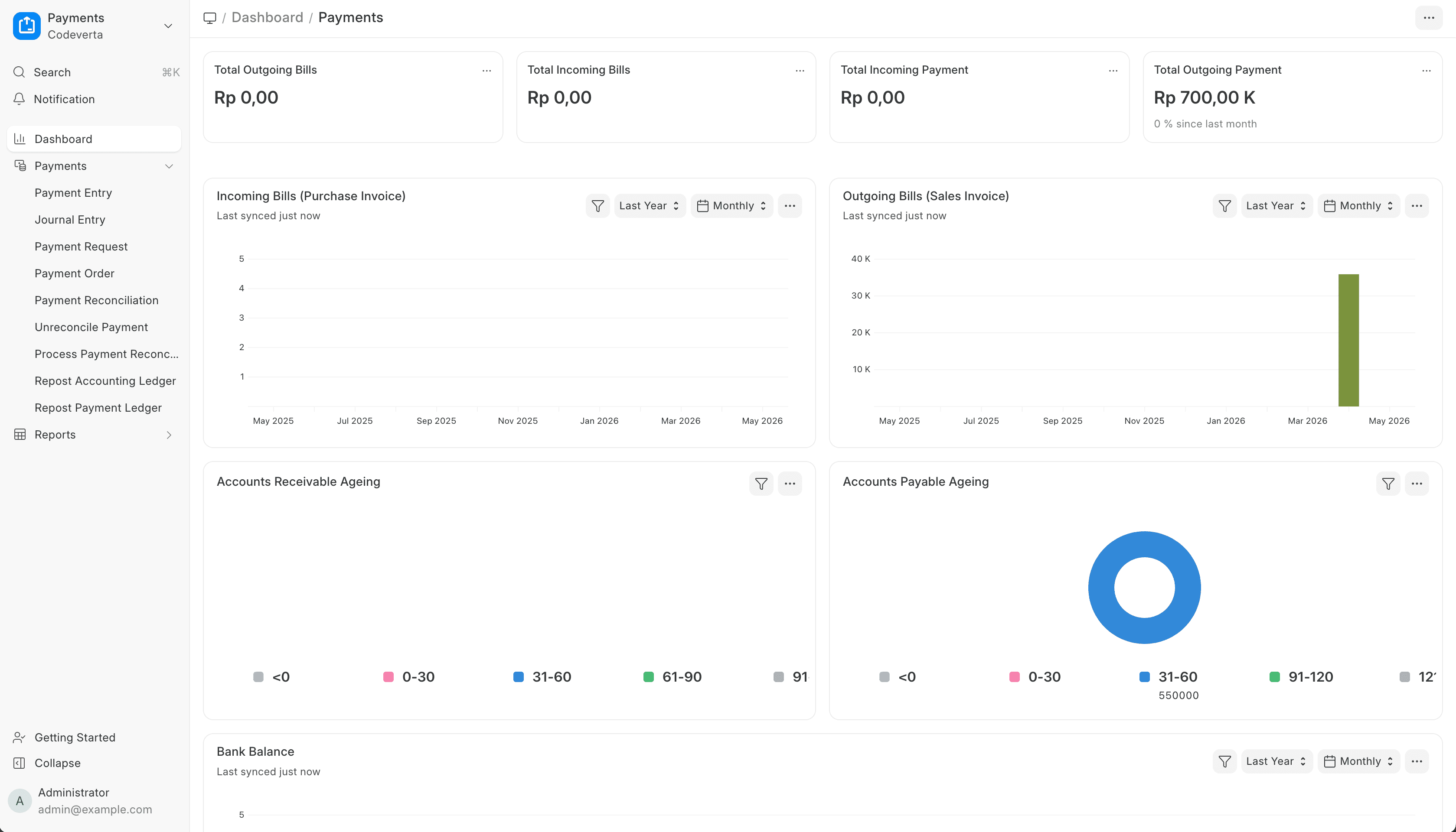Open Monthly dropdown on Outgoing Bills
The image size is (1456, 832).
1359,206
